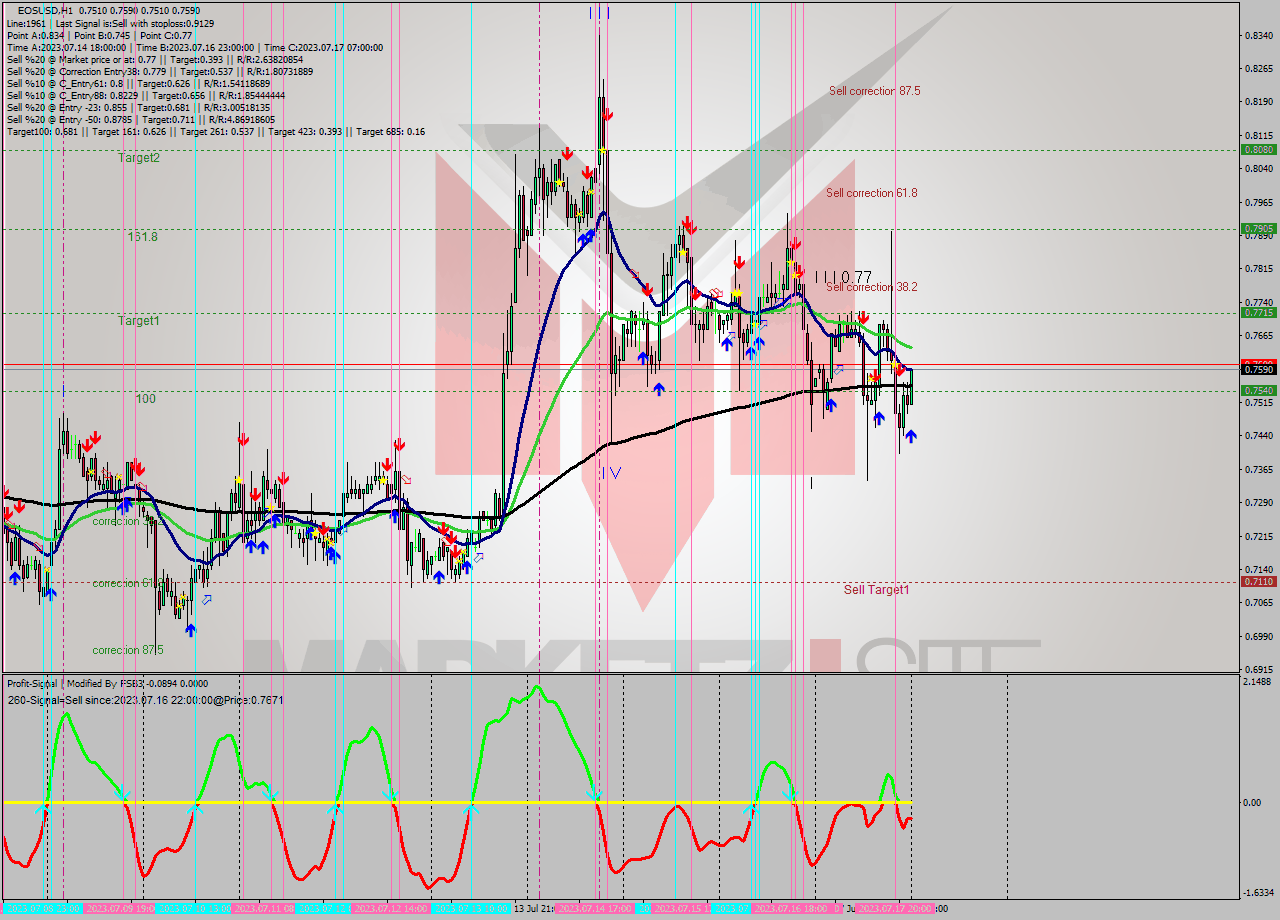Click the 0.7290 price axis value
Viewport: 1280px width, 920px height.
click(x=1258, y=503)
